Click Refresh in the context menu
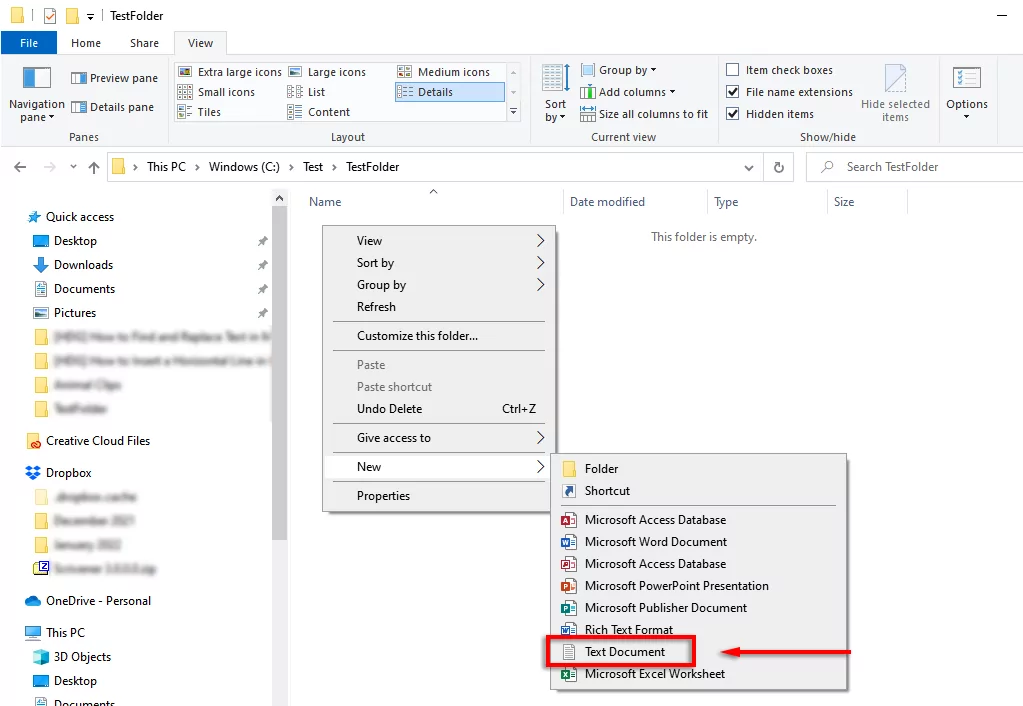The width and height of the screenshot is (1023, 706). (x=438, y=307)
